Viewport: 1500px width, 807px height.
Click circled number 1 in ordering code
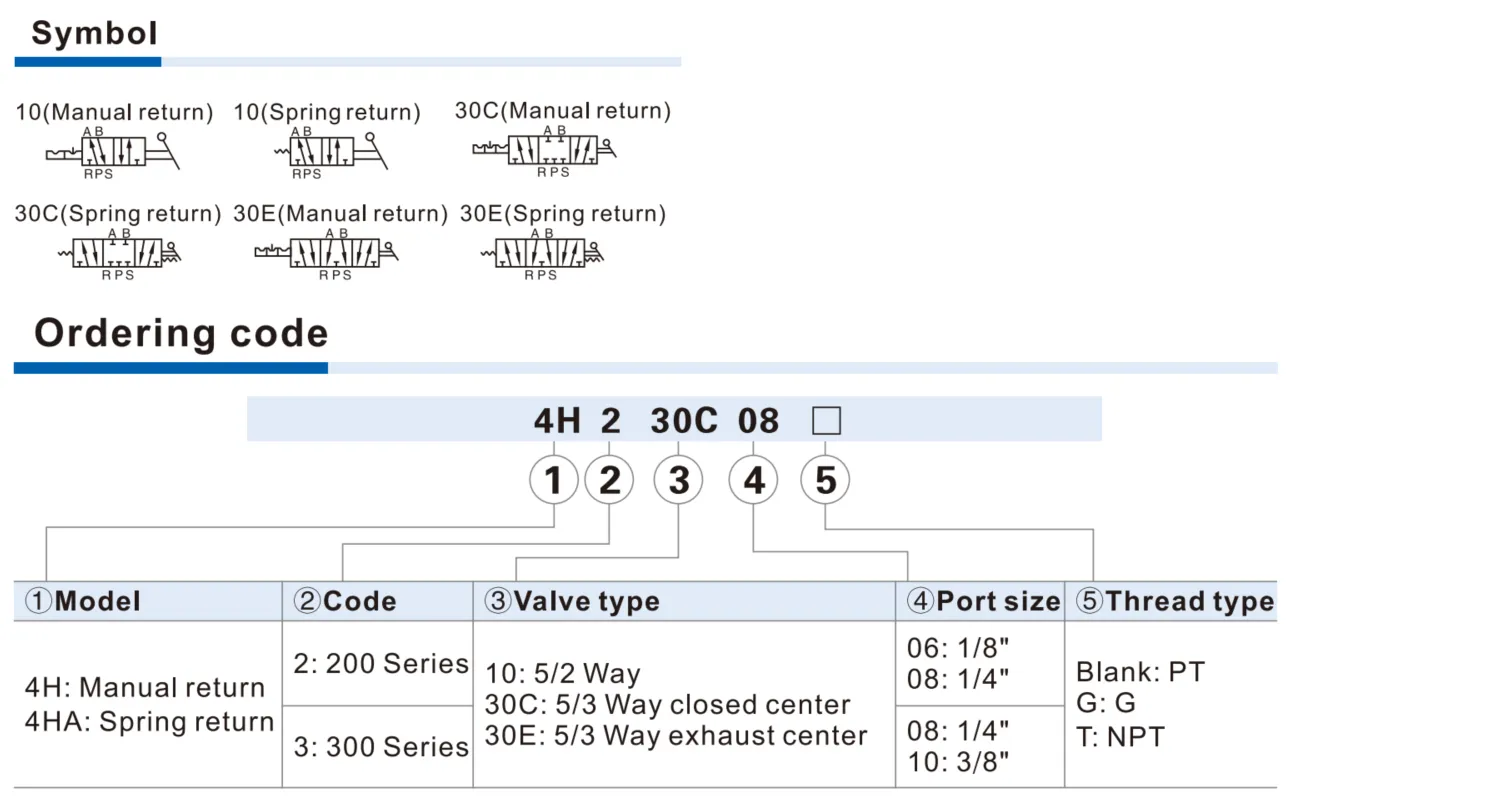[x=553, y=480]
